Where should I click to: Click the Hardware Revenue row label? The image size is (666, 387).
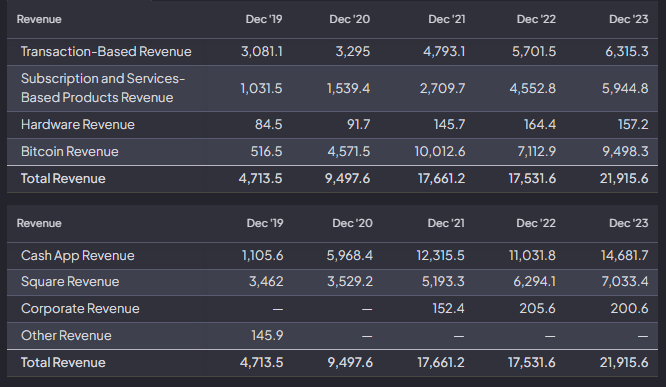78,124
